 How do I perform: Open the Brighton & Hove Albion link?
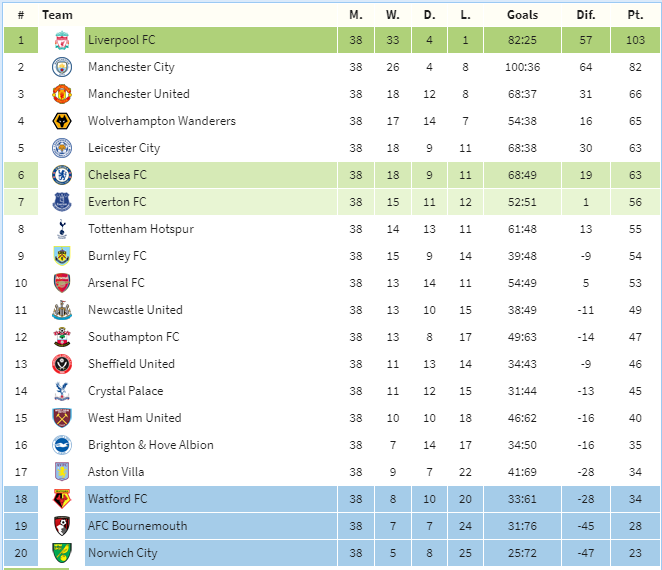[x=151, y=445]
